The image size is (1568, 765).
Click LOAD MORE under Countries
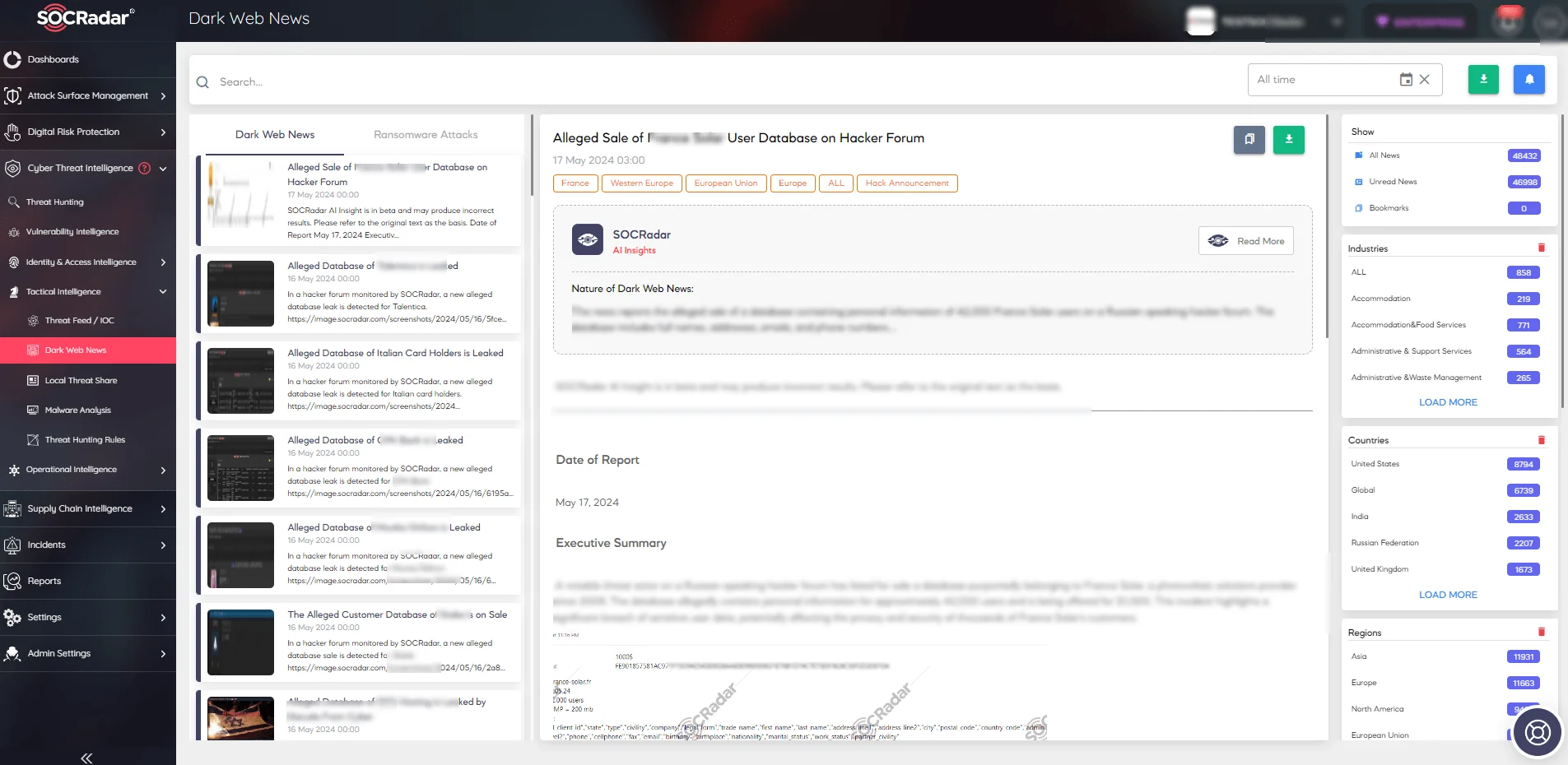1448,595
